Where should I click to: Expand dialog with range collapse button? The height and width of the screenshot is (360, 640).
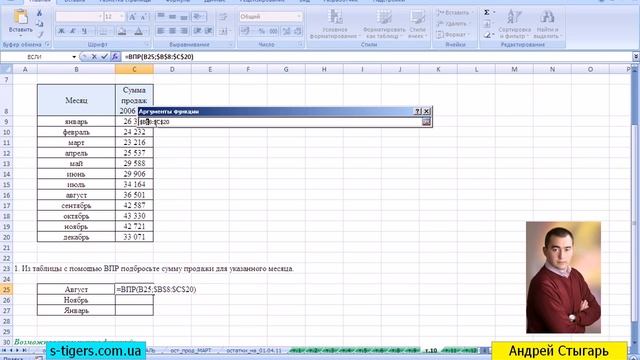click(426, 122)
